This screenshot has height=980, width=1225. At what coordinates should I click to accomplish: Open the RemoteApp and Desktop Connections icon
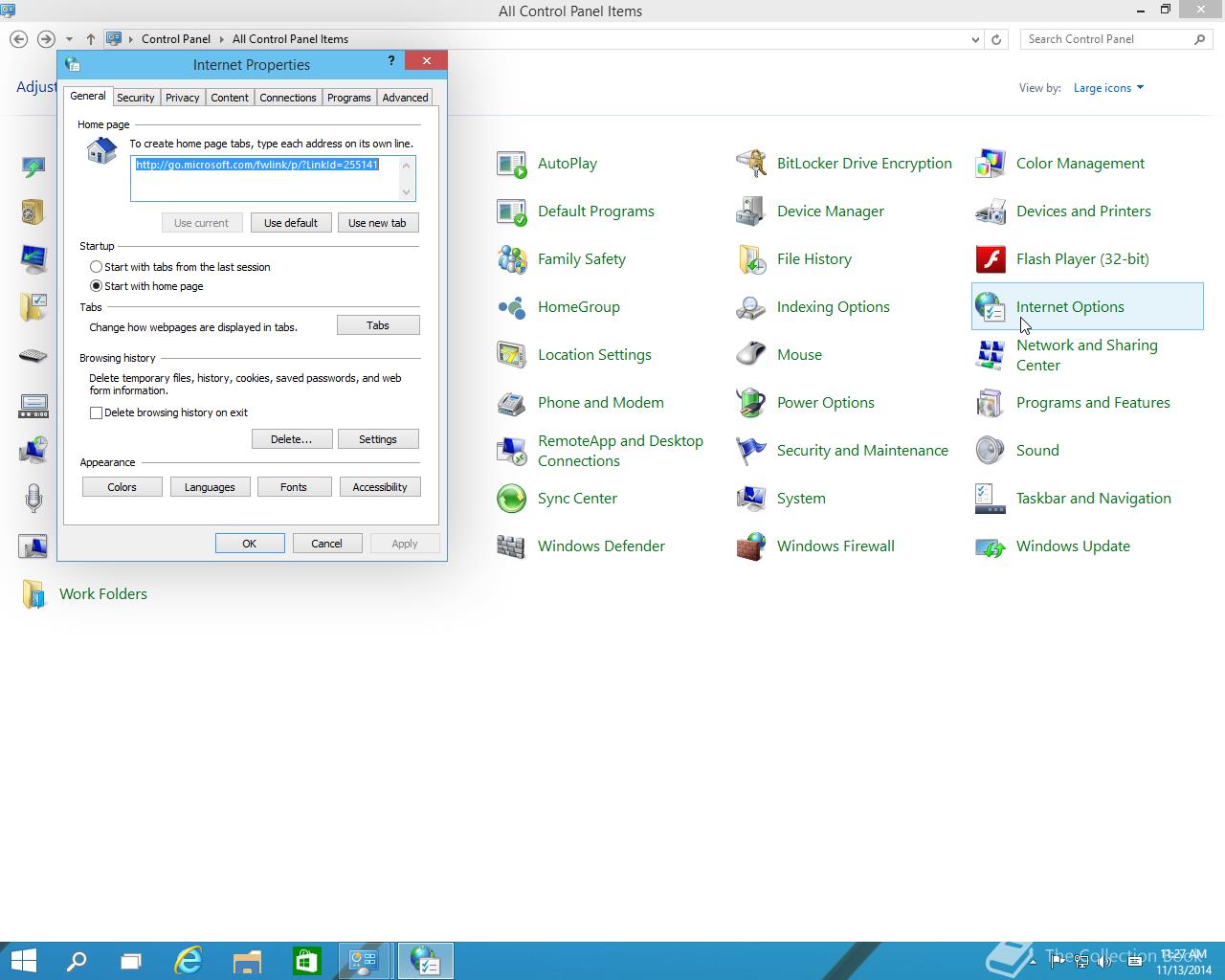[512, 451]
